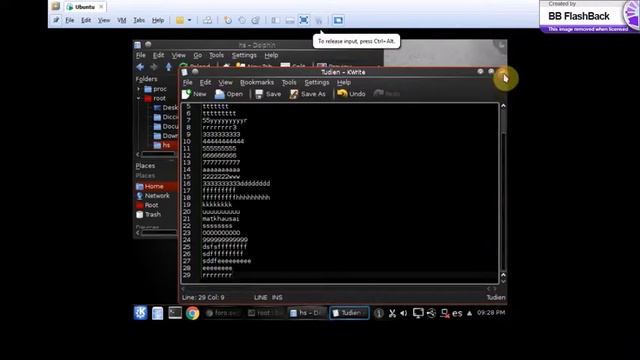Open the Dolphin Settings menu
Image resolution: width=640 pixels, height=360 pixels.
244,55
